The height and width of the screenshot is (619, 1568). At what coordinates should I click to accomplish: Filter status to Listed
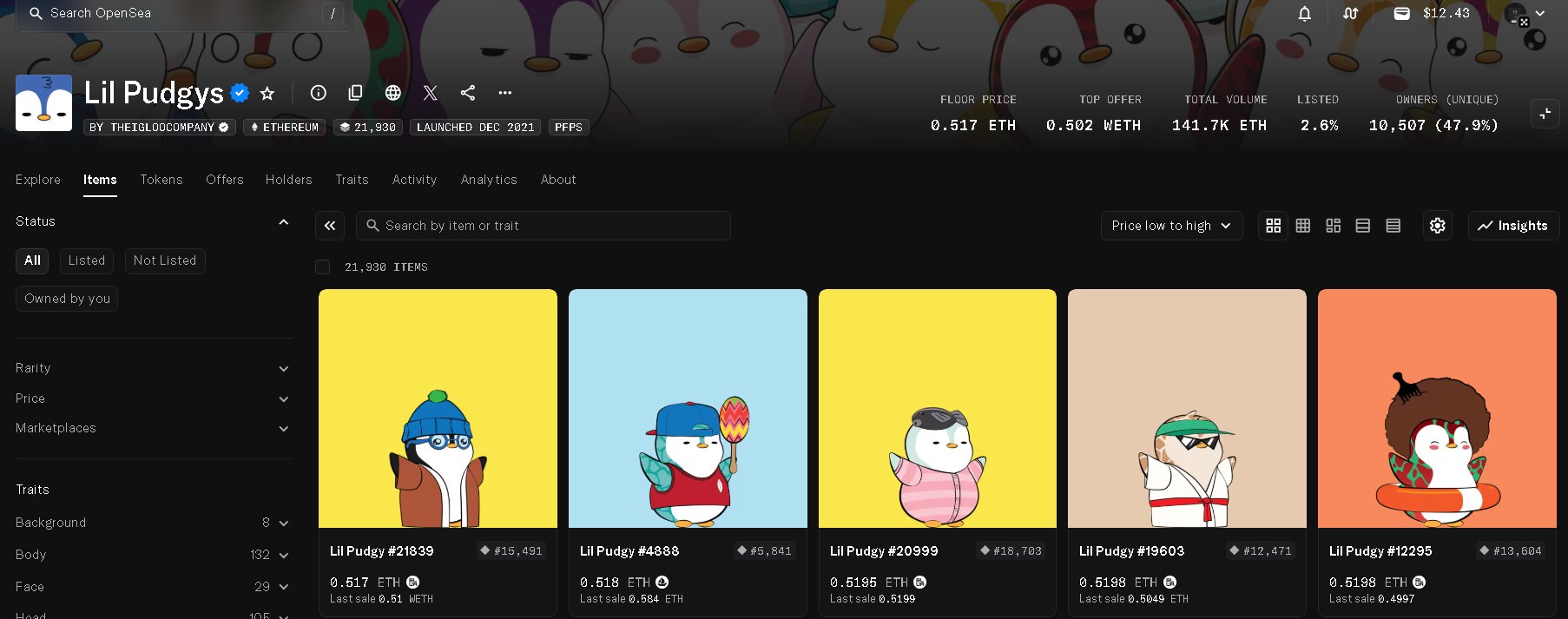tap(87, 260)
